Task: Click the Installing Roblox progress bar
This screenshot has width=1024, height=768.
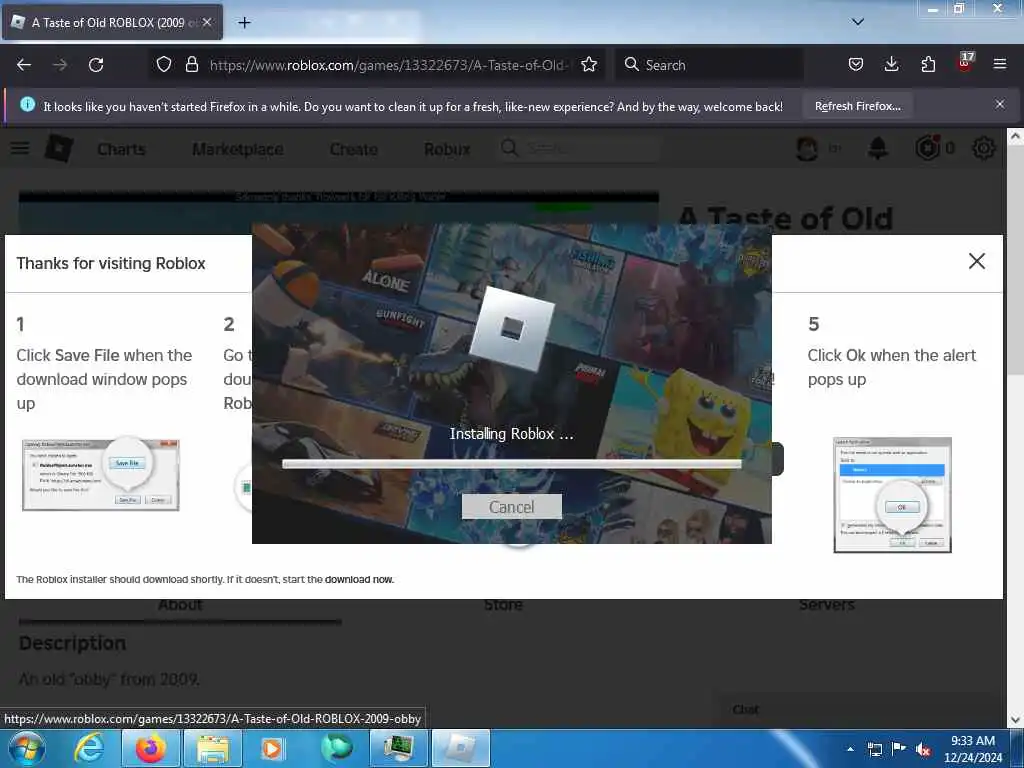Action: [511, 464]
